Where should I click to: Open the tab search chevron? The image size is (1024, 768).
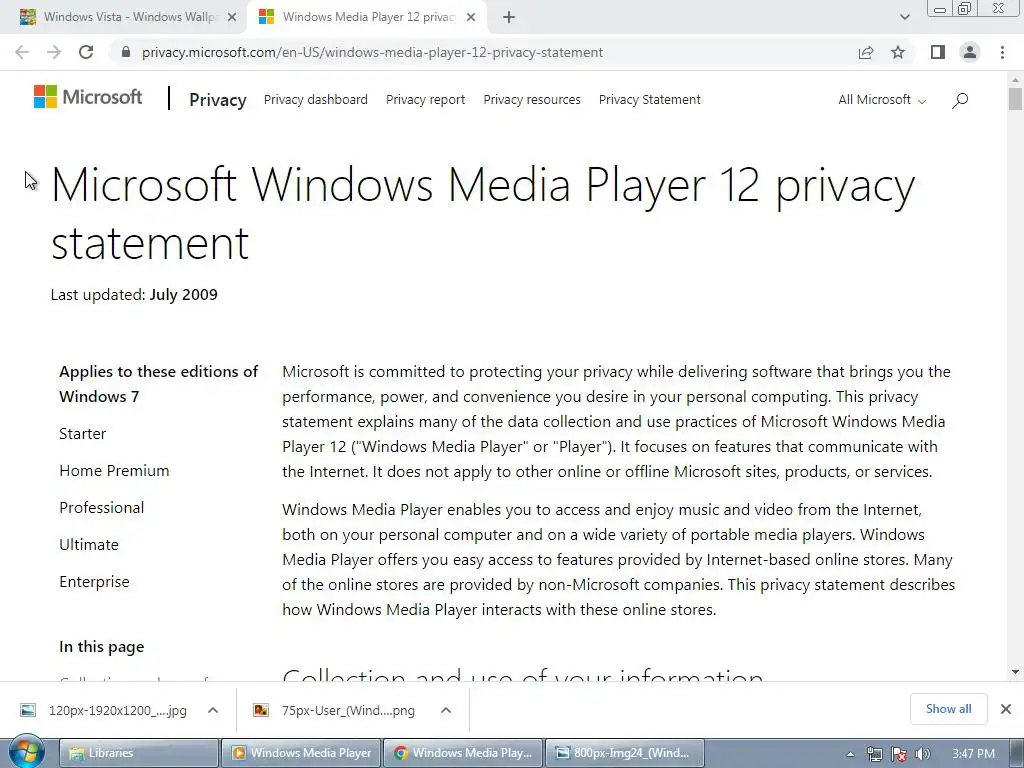904,17
